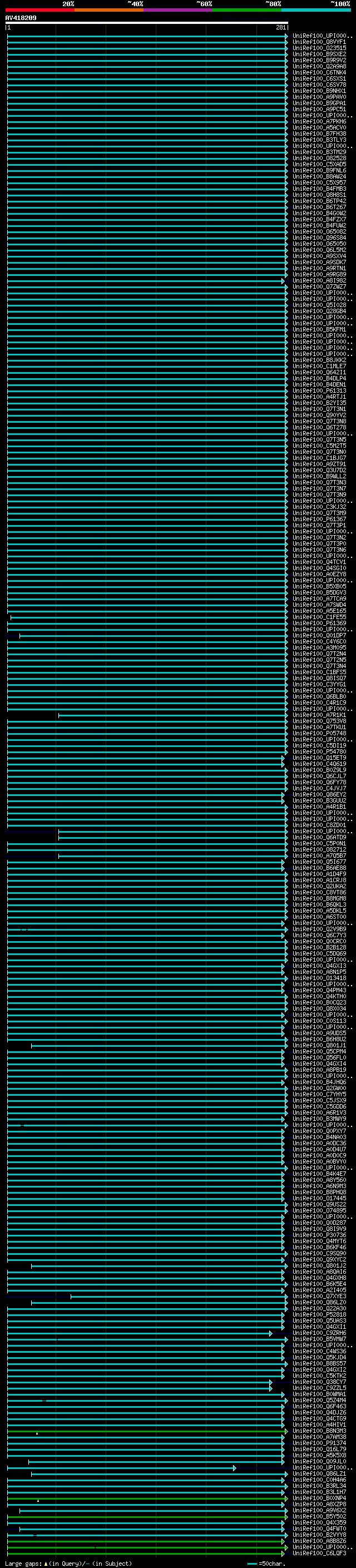Click the UniRef100_B3TLY3 label
This screenshot has width=356, height=1568.
click(319, 140)
